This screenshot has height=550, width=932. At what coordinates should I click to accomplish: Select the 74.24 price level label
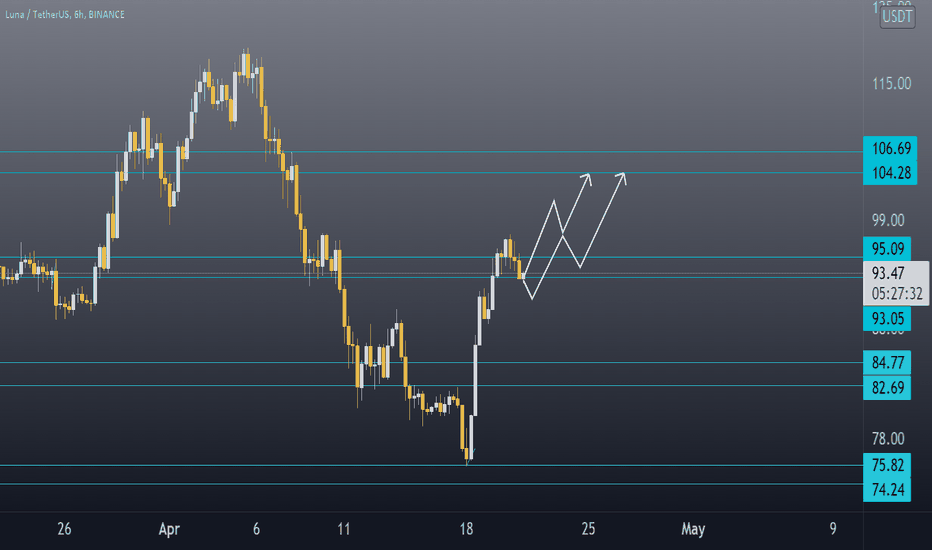point(887,490)
